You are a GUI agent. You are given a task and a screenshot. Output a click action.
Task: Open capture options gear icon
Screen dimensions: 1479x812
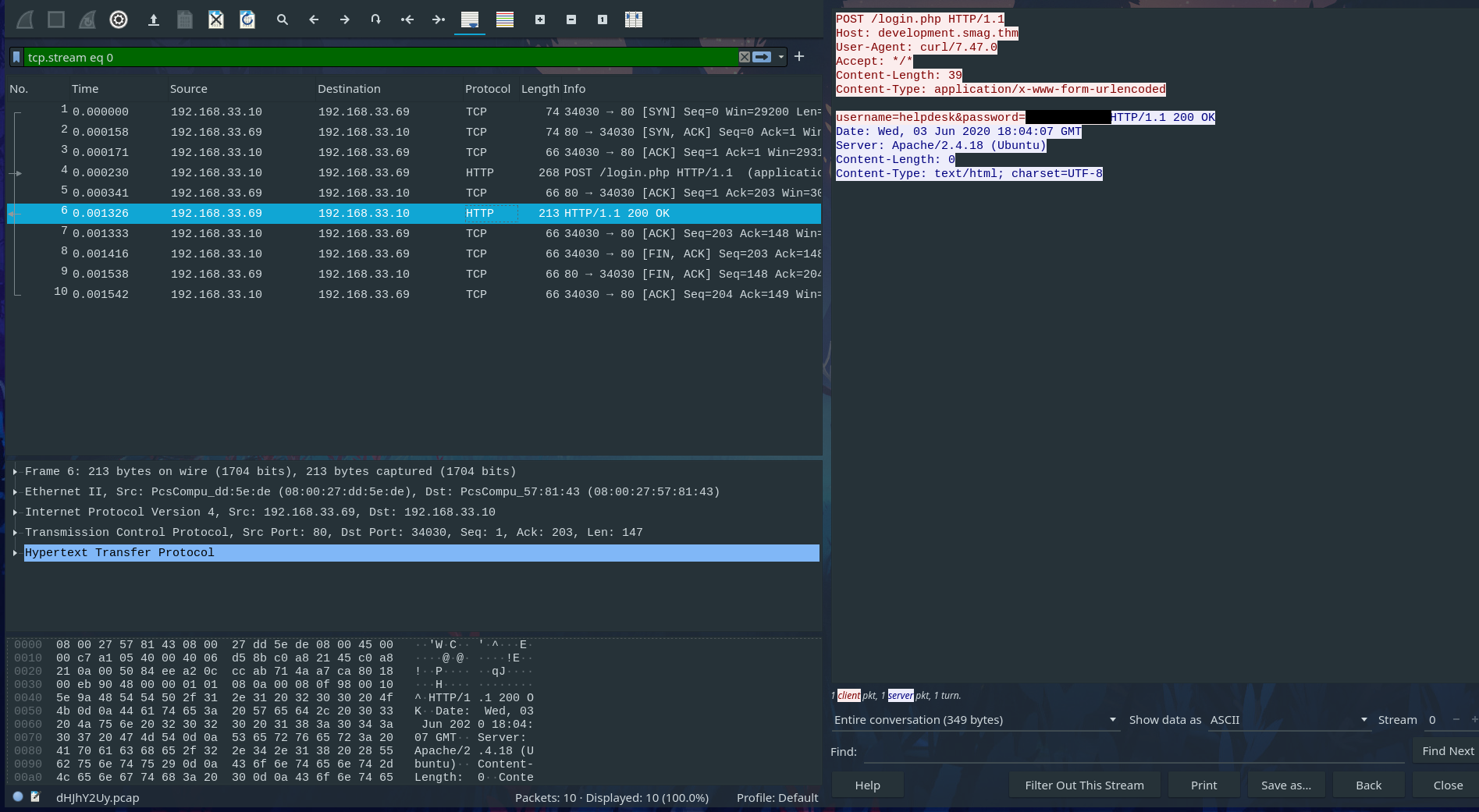[119, 20]
